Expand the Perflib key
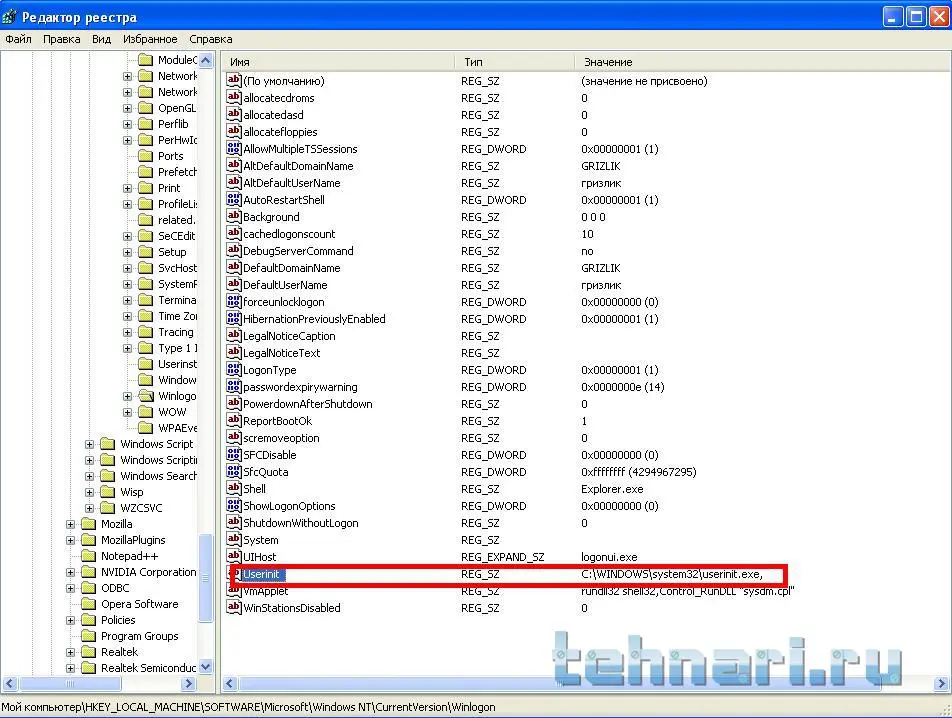The image size is (952, 718). (x=128, y=124)
